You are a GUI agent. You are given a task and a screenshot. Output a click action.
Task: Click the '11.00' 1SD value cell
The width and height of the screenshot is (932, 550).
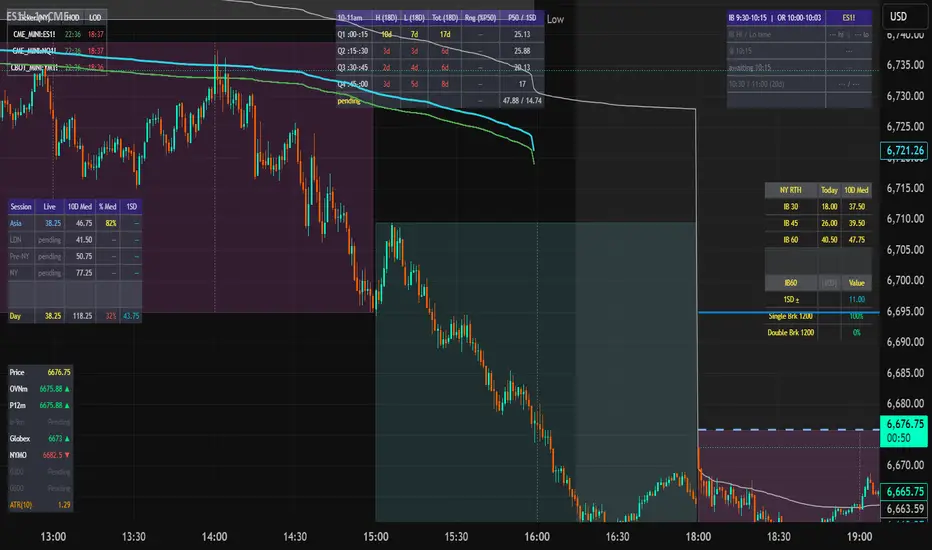point(857,300)
